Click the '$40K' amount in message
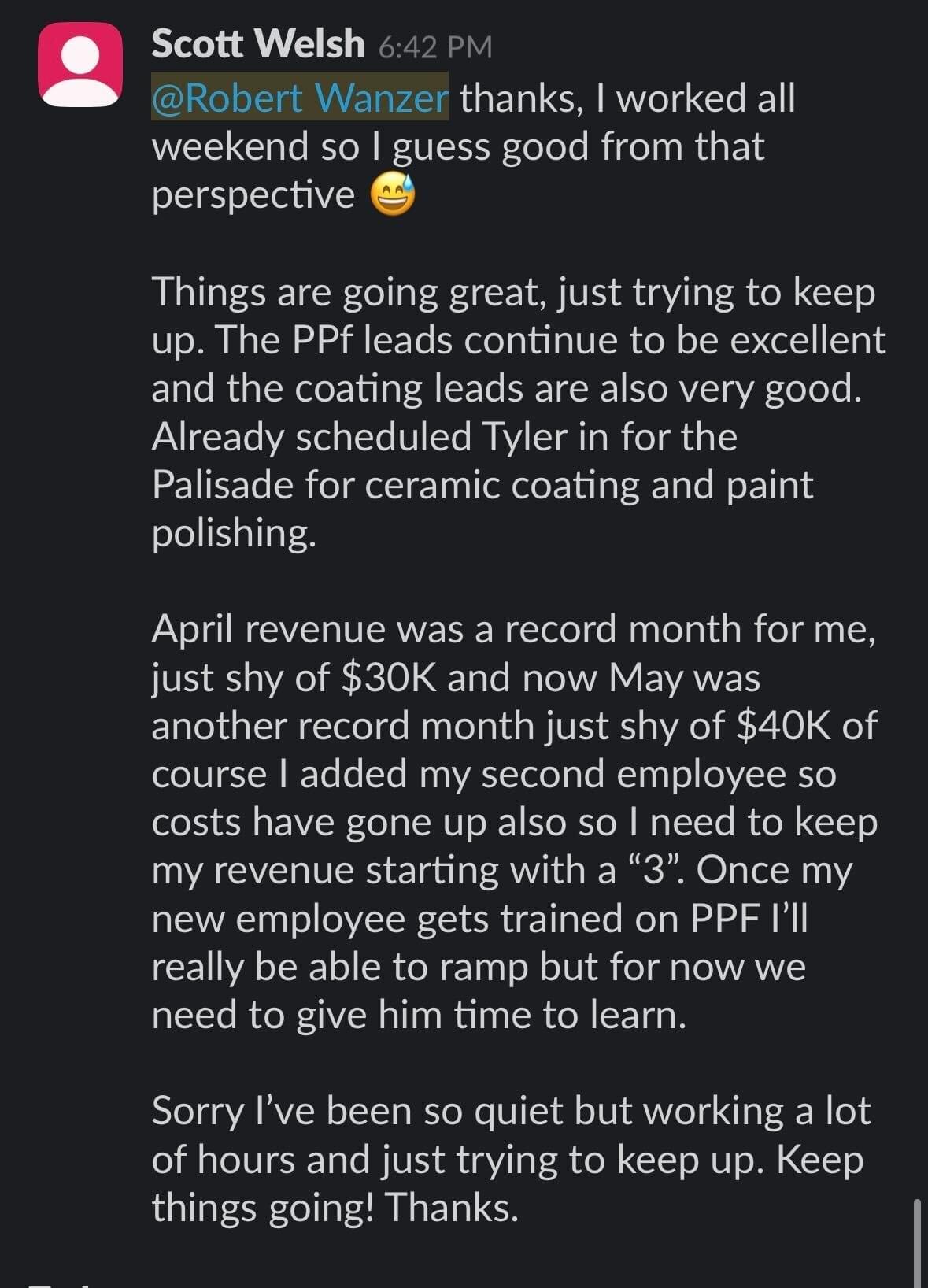The image size is (928, 1288). [783, 726]
